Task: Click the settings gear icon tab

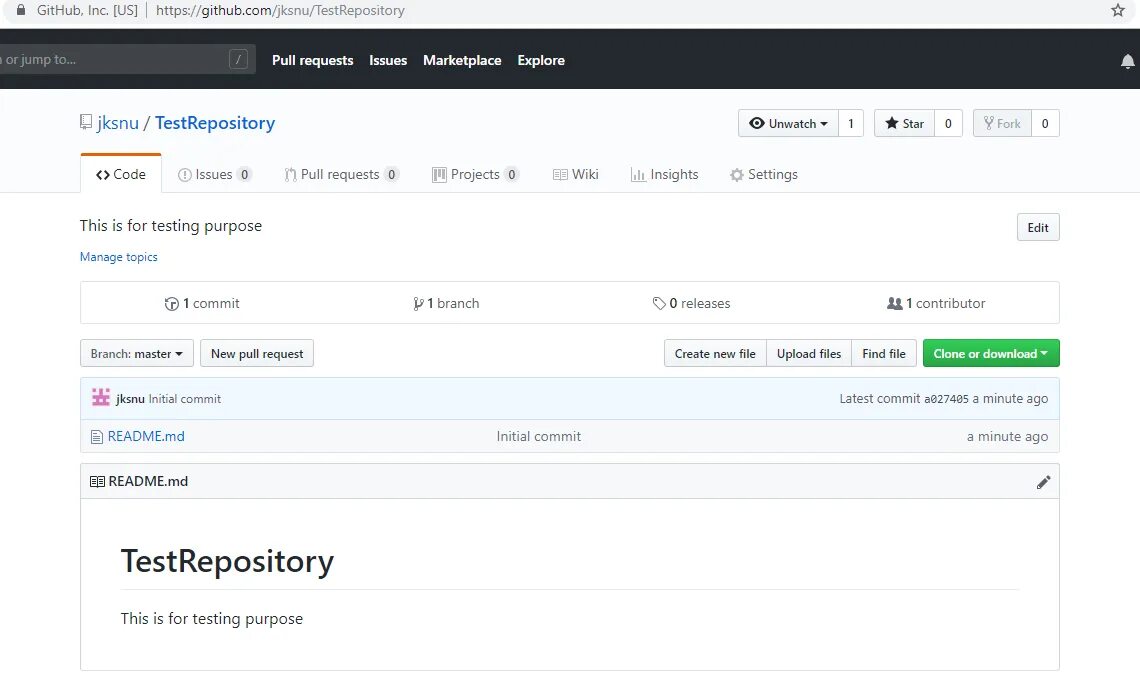Action: [736, 175]
